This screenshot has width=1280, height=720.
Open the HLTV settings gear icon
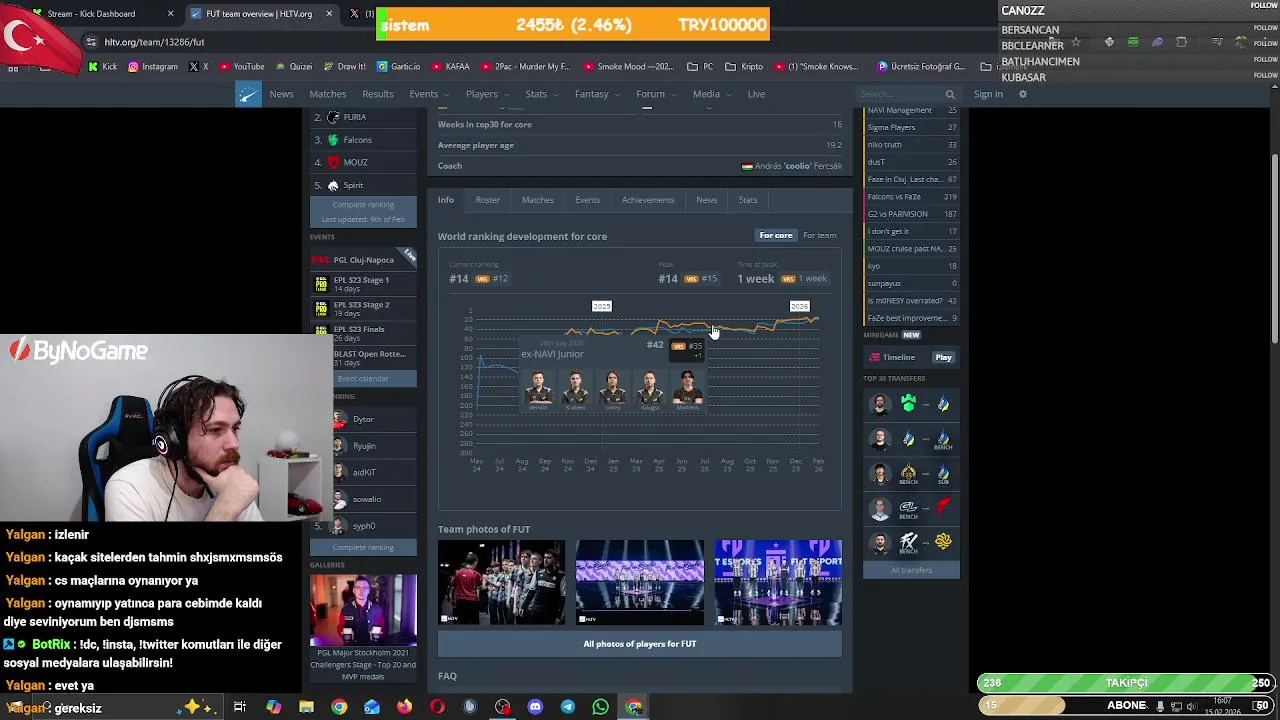click(1022, 94)
